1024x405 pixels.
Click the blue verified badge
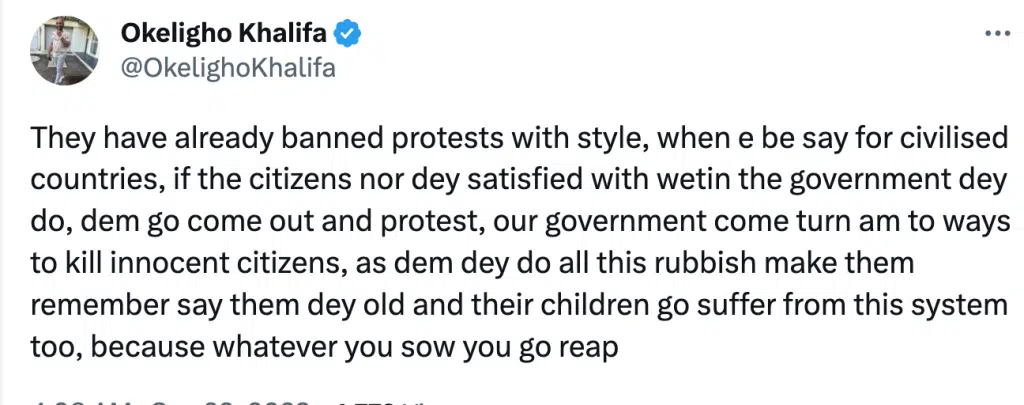pyautogui.click(x=346, y=34)
